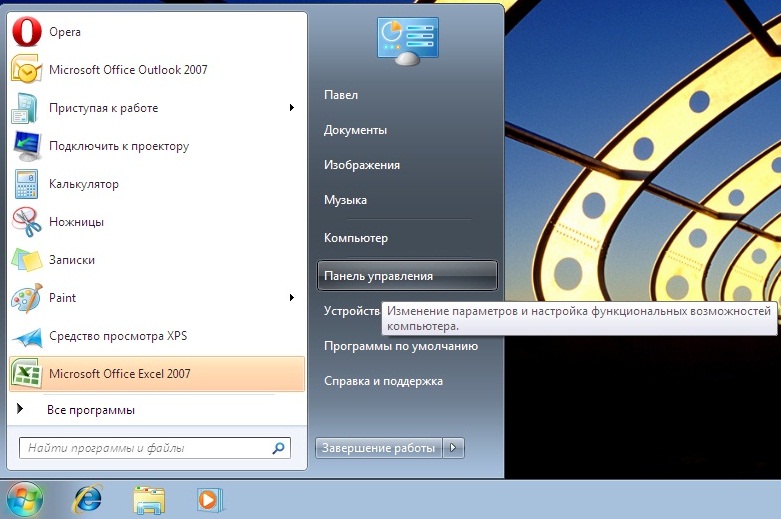Launch Microsoft Office Outlook 2007 icon
Image resolution: width=781 pixels, height=519 pixels.
tap(24, 70)
